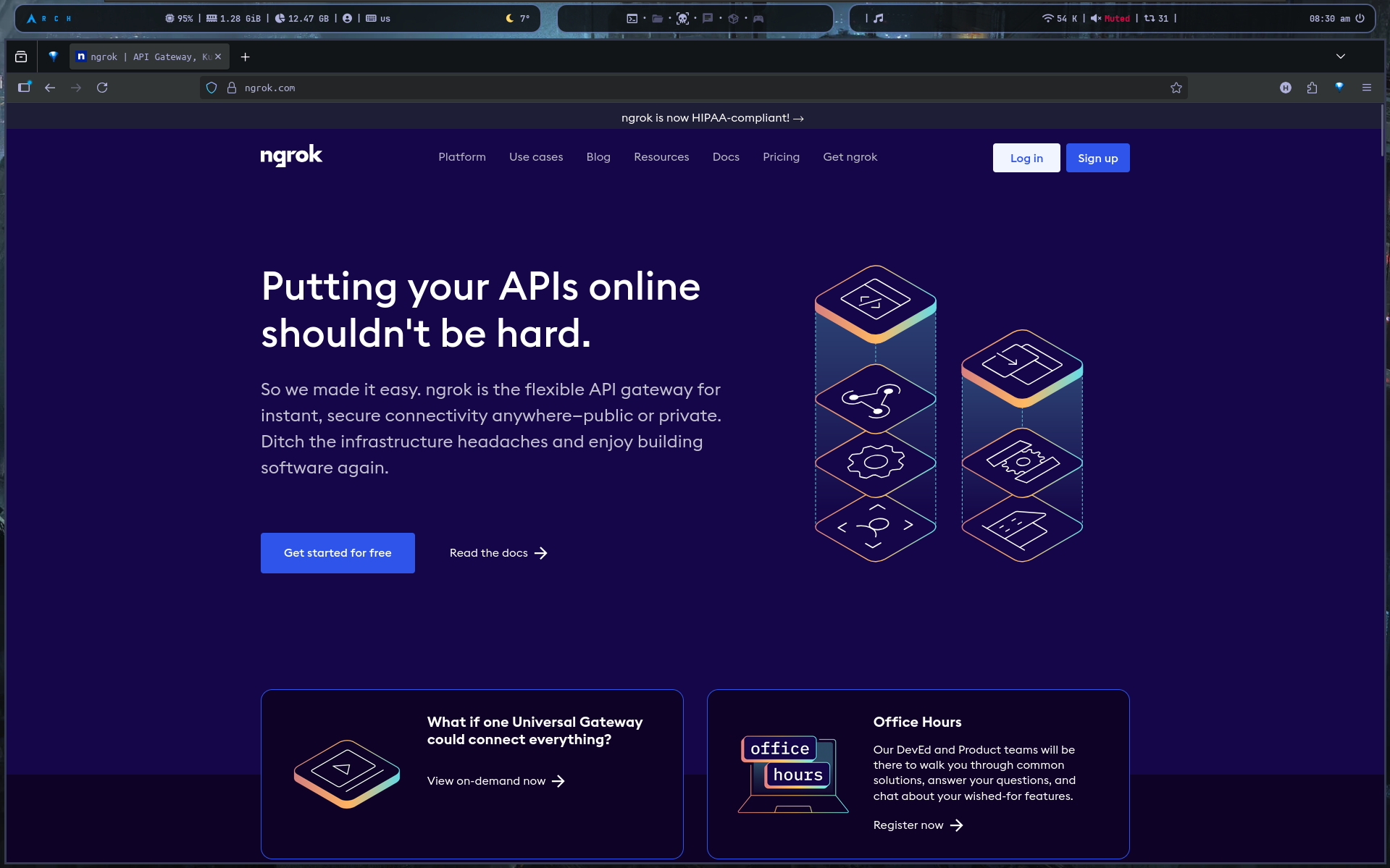The height and width of the screenshot is (868, 1390).
Task: Expand the list all tabs chevron
Action: click(1341, 56)
